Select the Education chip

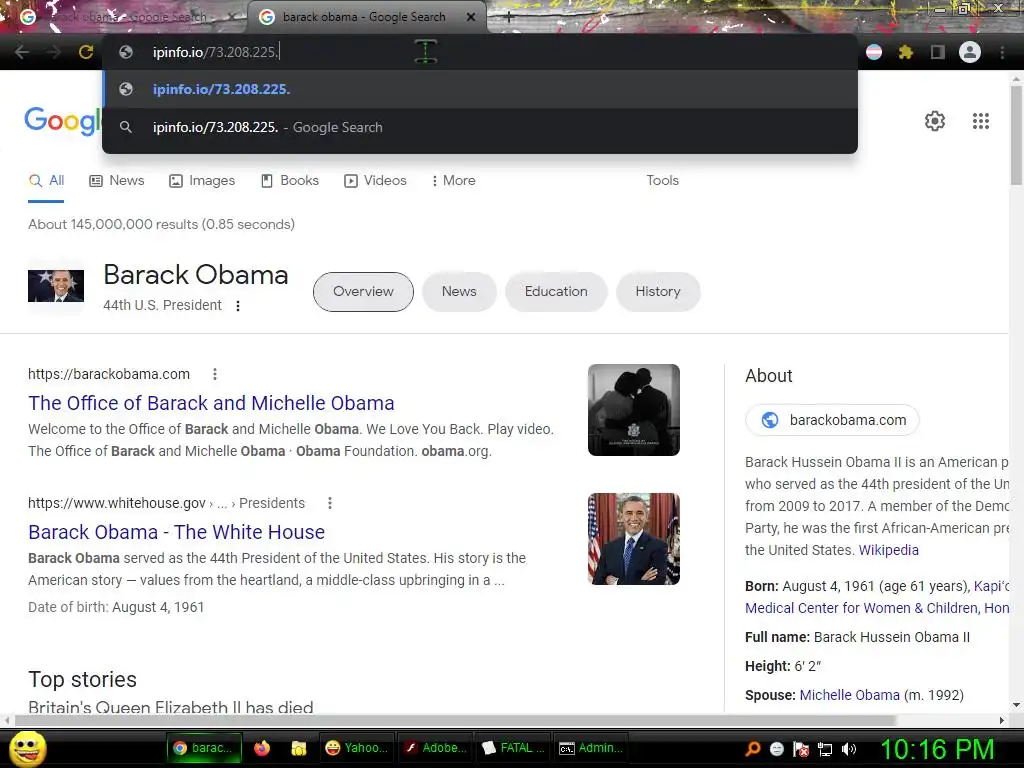coord(556,292)
